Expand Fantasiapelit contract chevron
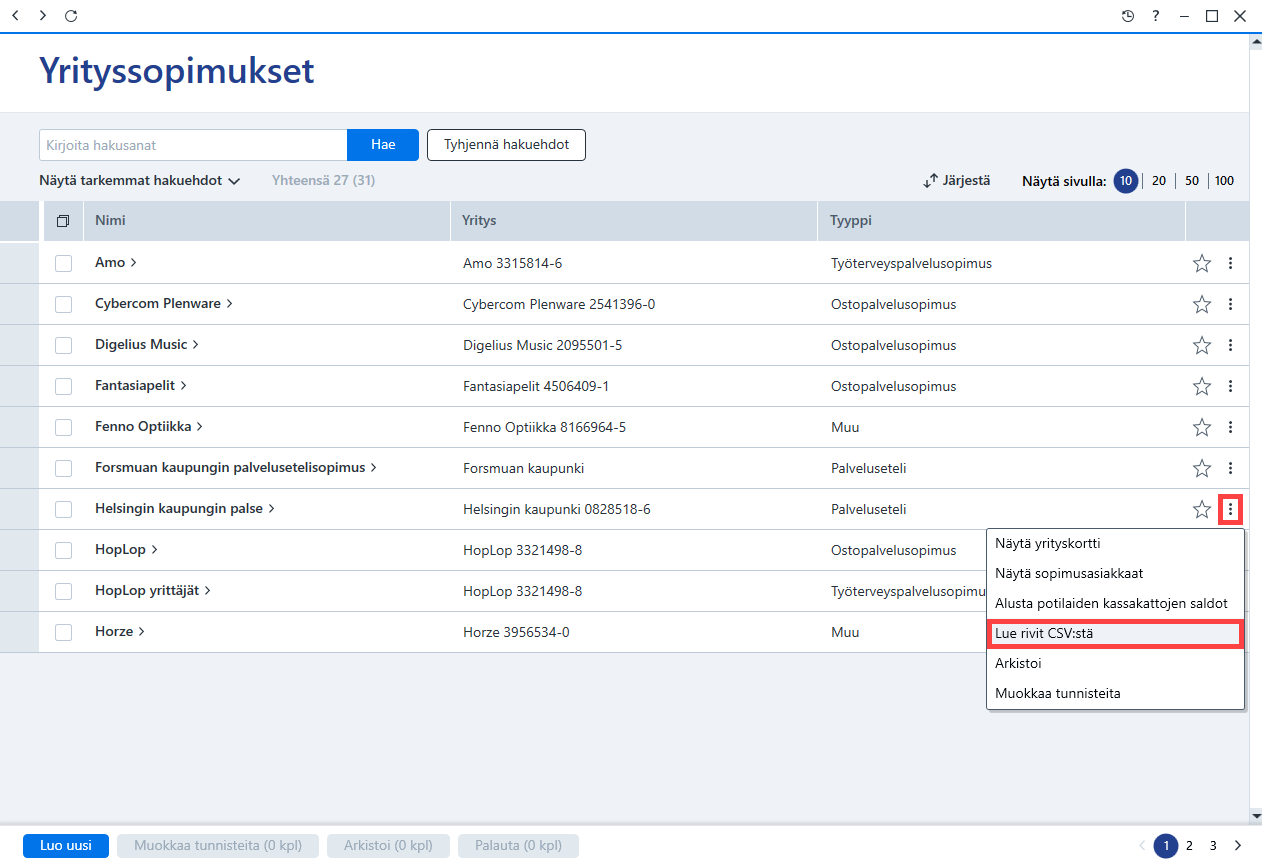 coord(184,385)
